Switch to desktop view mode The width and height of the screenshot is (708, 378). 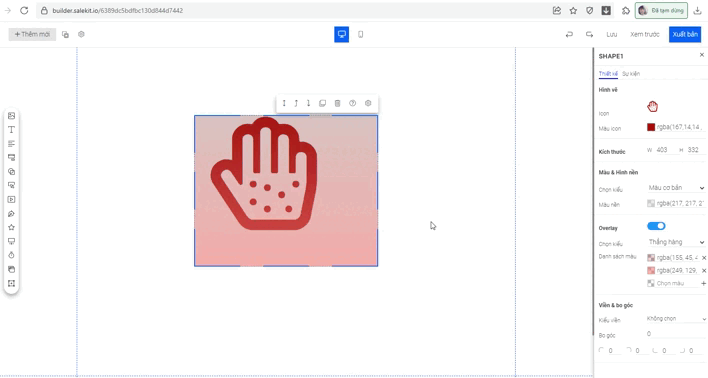tap(341, 34)
